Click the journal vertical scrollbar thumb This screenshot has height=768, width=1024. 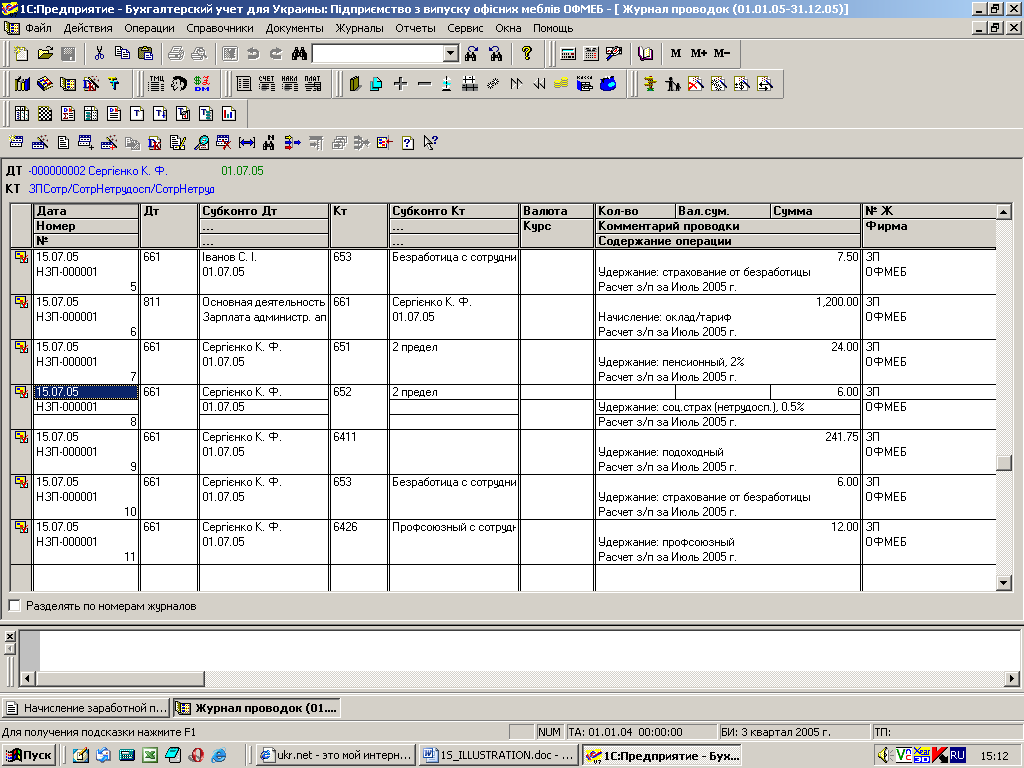pyautogui.click(x=1004, y=462)
